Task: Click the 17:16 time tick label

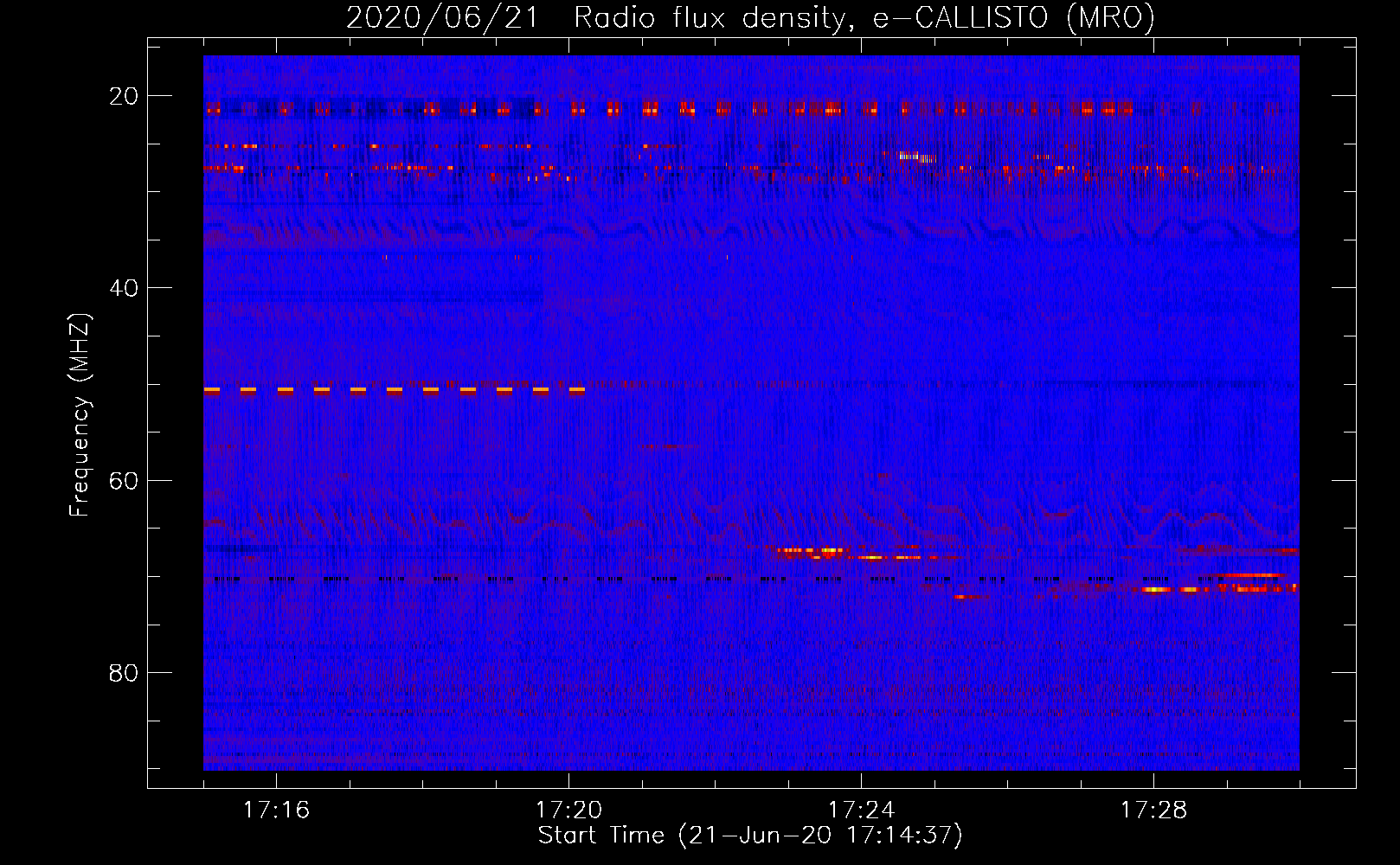Action: [276, 811]
